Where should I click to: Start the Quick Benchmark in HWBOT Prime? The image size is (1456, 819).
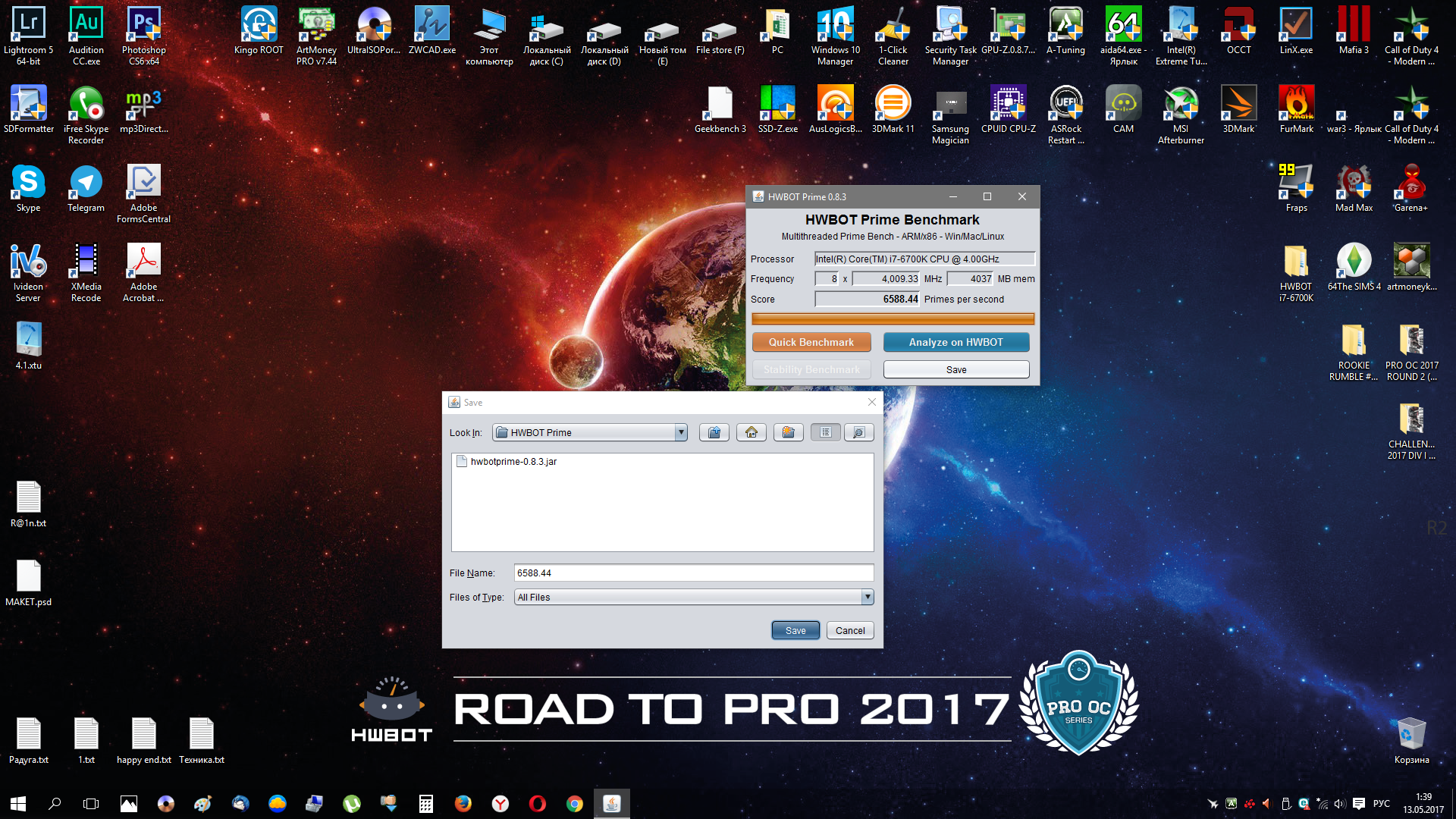click(x=811, y=342)
